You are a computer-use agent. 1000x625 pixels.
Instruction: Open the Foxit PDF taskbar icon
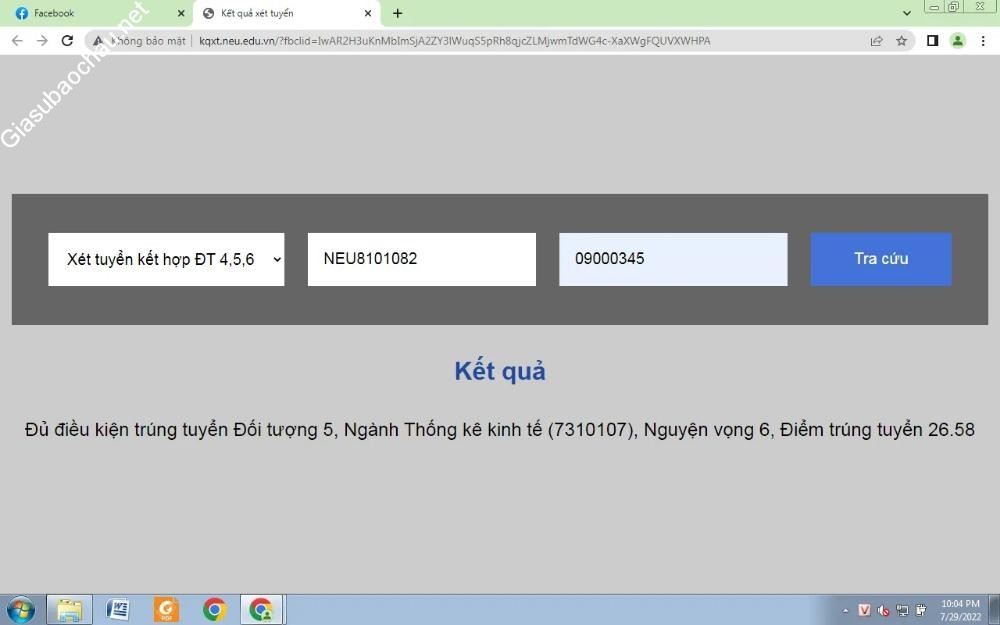pyautogui.click(x=166, y=609)
